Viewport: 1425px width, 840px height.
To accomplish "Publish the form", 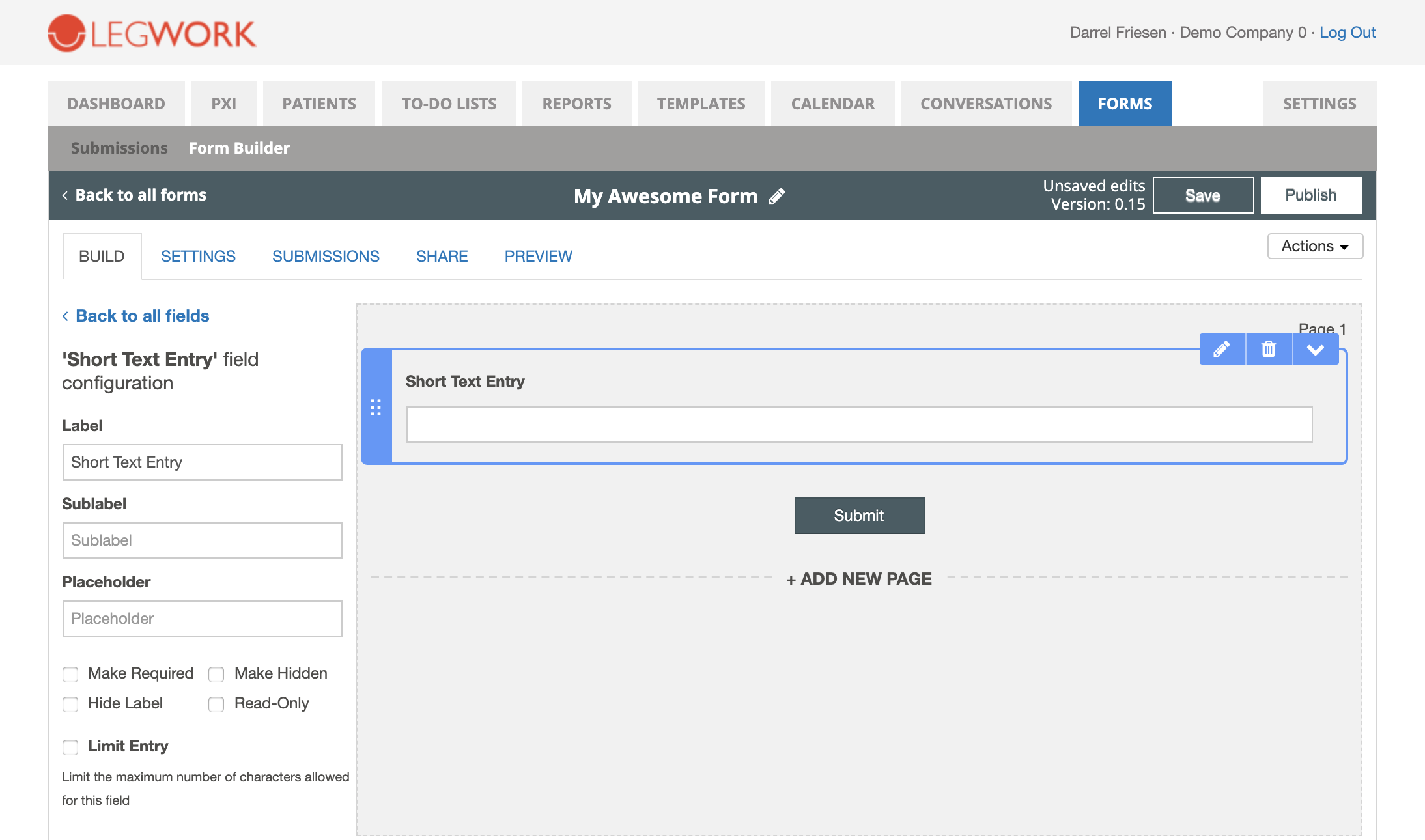I will [1310, 195].
